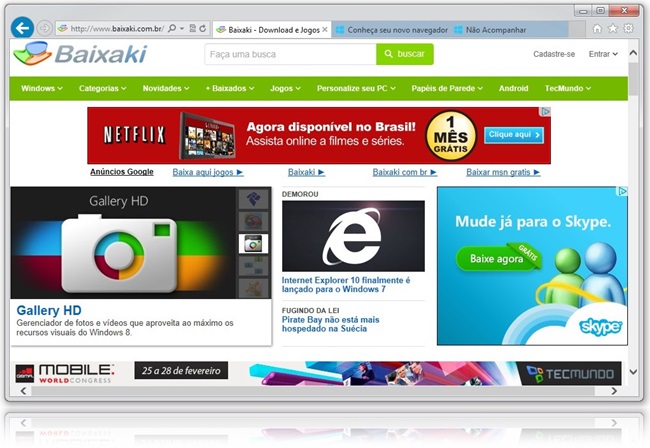Switch to Conheça seu novo navegador tab
Viewport: 650px width, 448px height.
391,30
